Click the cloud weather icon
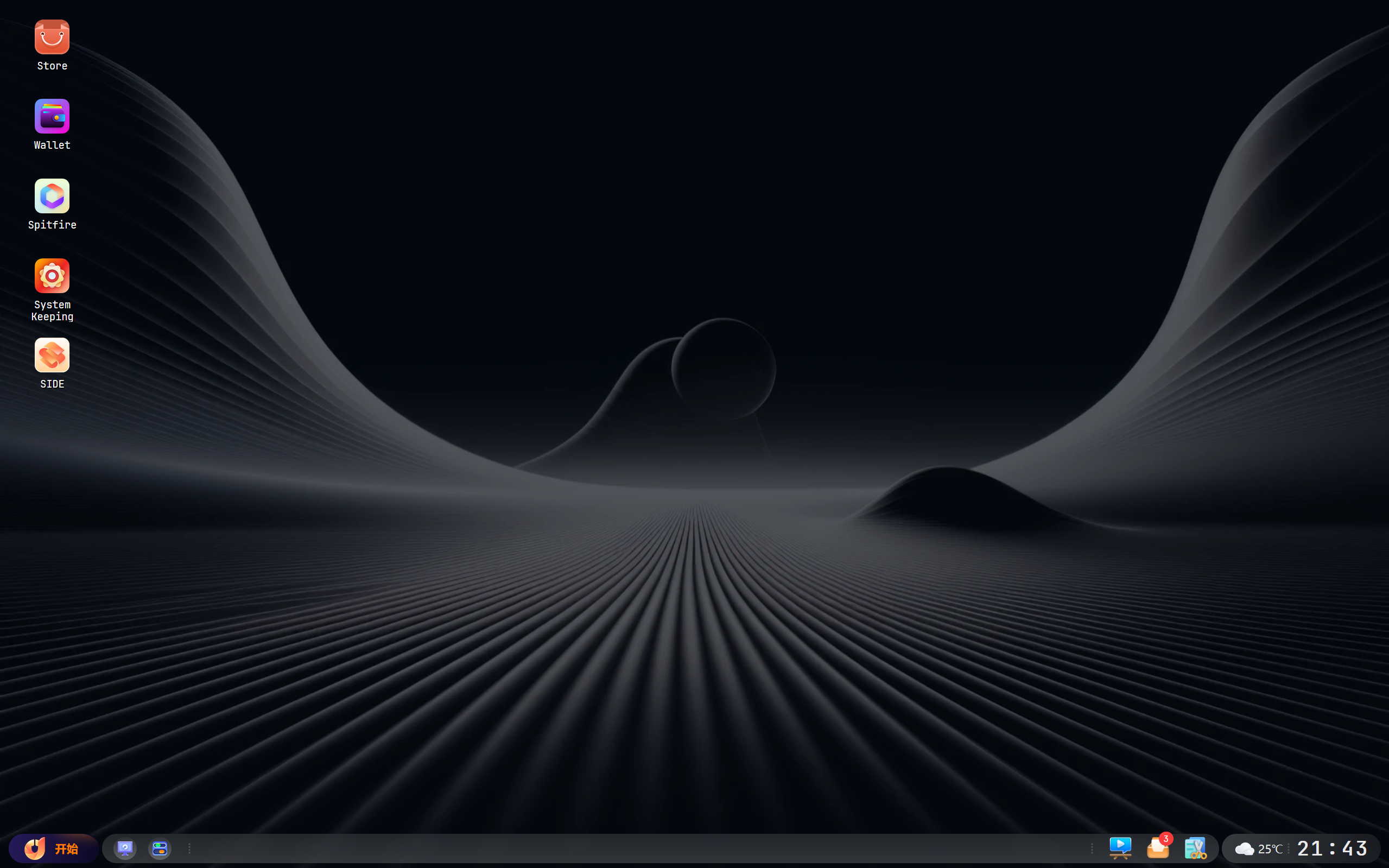This screenshot has width=1389, height=868. pos(1245,848)
